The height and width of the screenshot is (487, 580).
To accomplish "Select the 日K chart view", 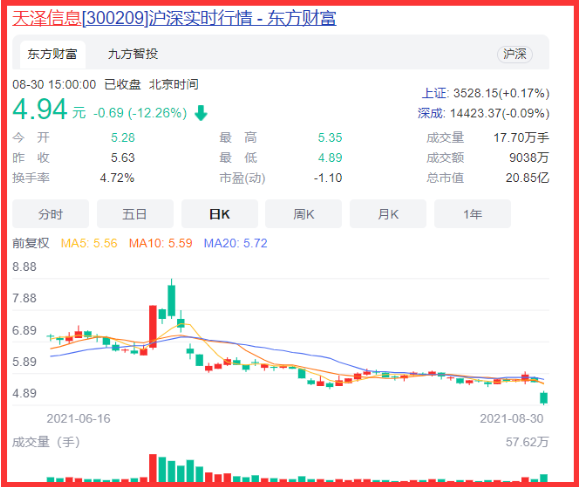I will (219, 214).
